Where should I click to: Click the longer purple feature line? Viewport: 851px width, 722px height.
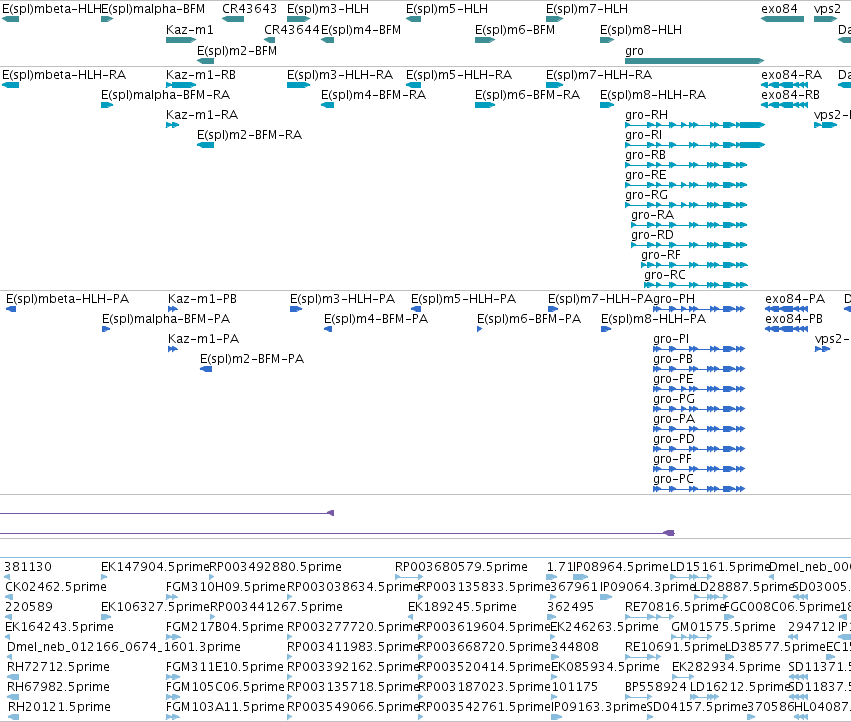tap(337, 533)
